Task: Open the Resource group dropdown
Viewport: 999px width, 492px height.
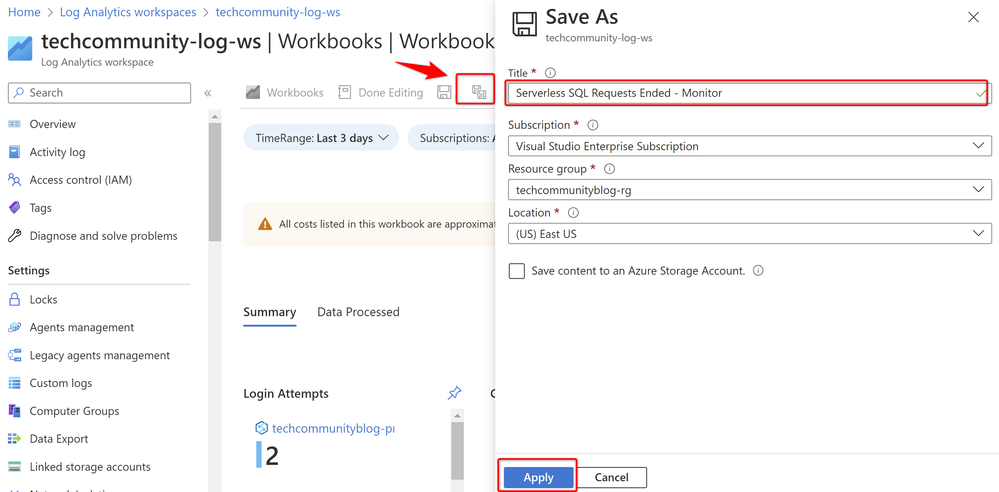Action: click(749, 190)
